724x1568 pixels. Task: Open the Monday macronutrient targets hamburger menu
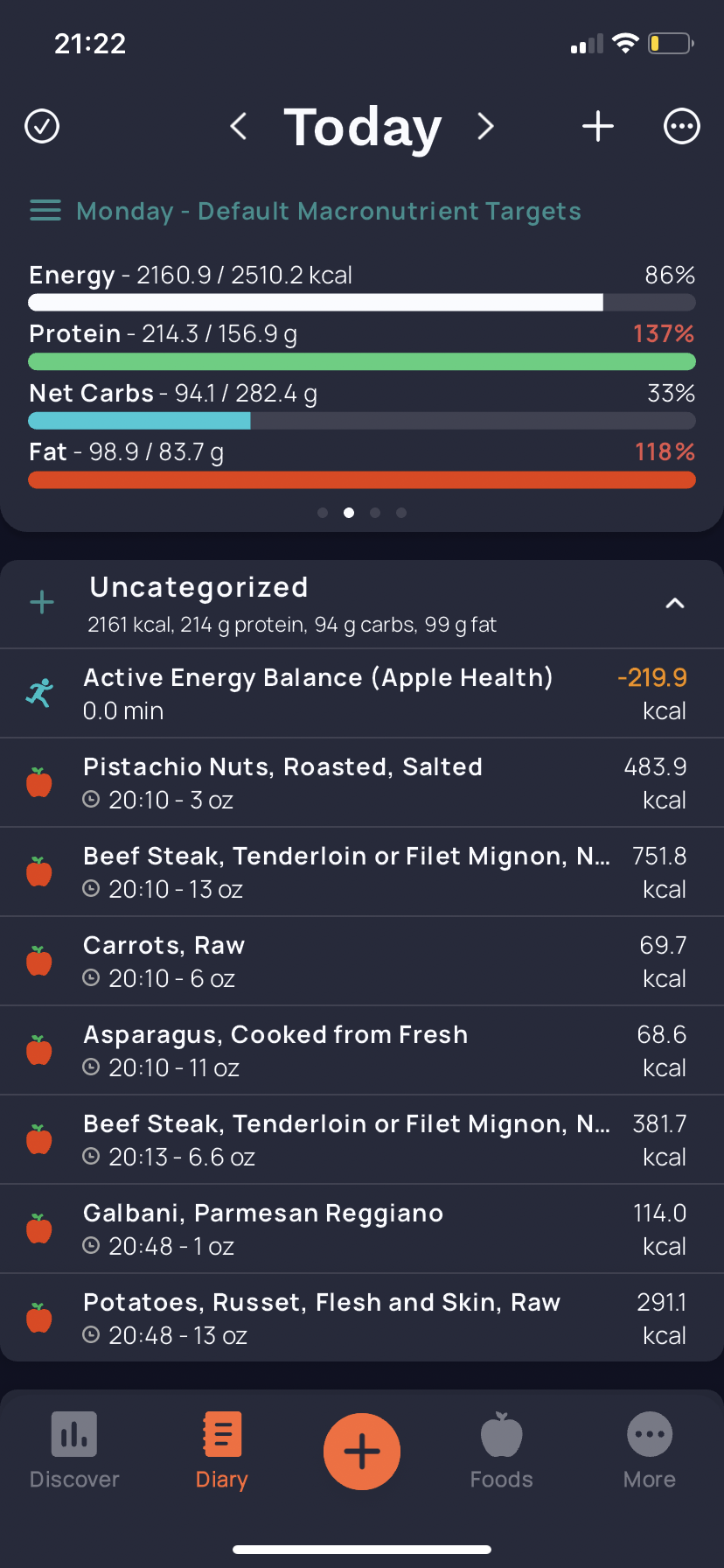(x=45, y=211)
